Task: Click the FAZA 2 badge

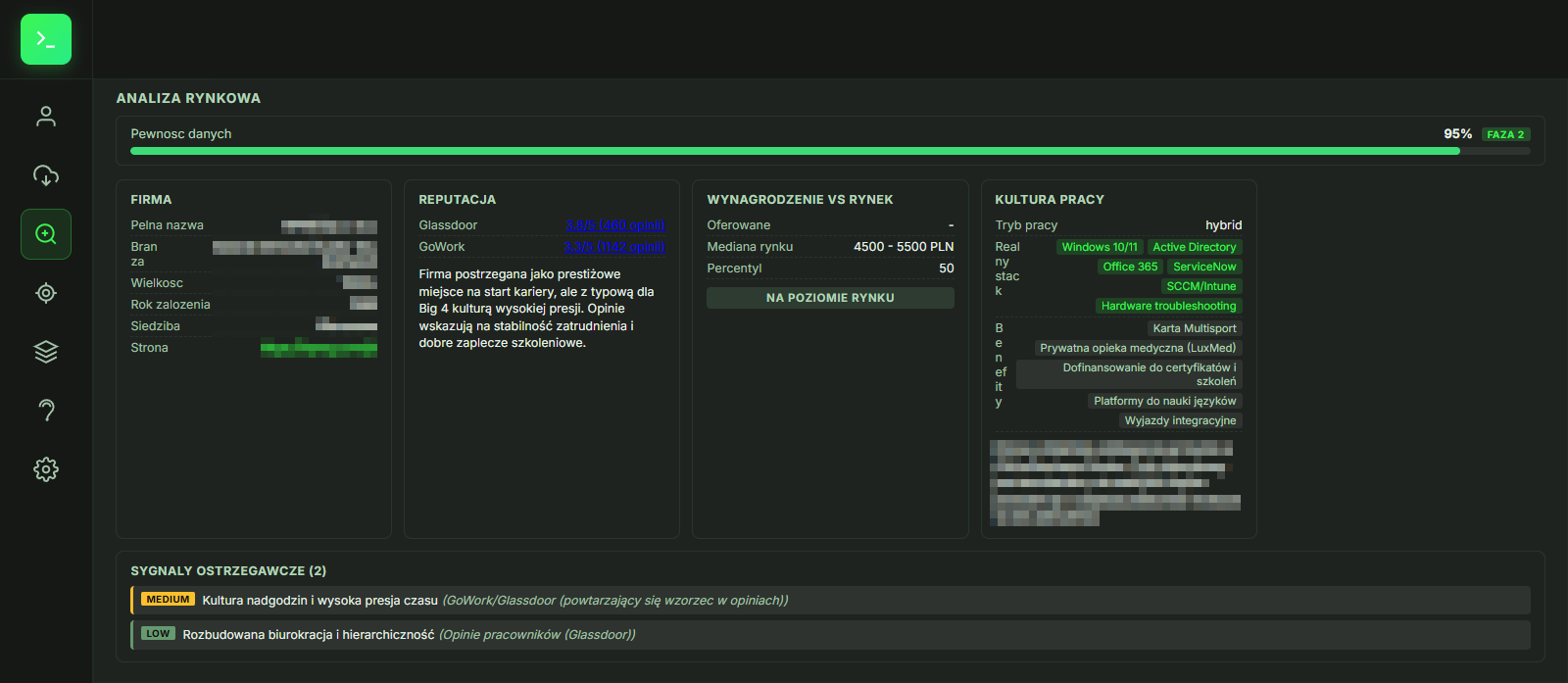Action: pyautogui.click(x=1505, y=134)
